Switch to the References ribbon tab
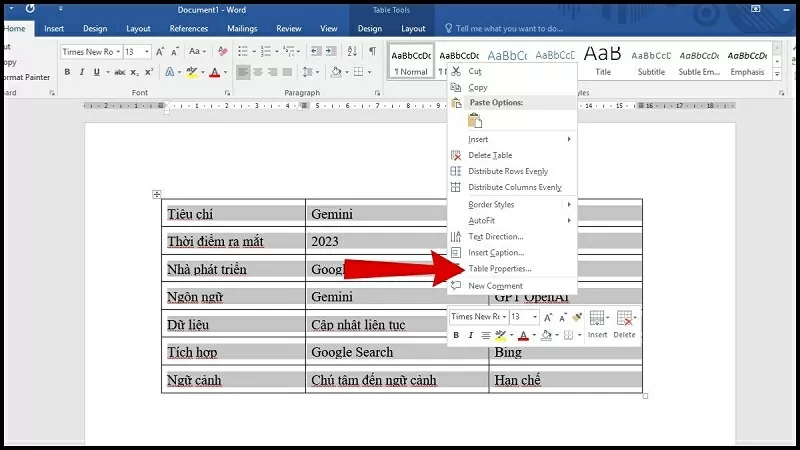This screenshot has width=800, height=450. coord(189,29)
